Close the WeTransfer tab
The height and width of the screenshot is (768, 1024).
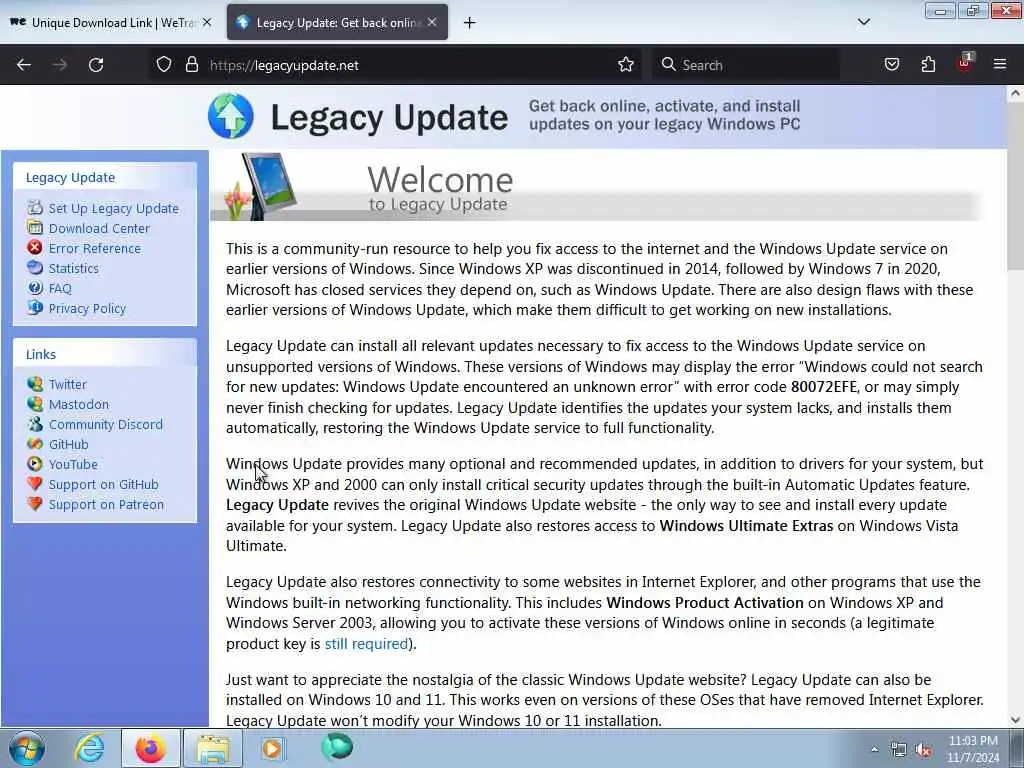tap(207, 22)
